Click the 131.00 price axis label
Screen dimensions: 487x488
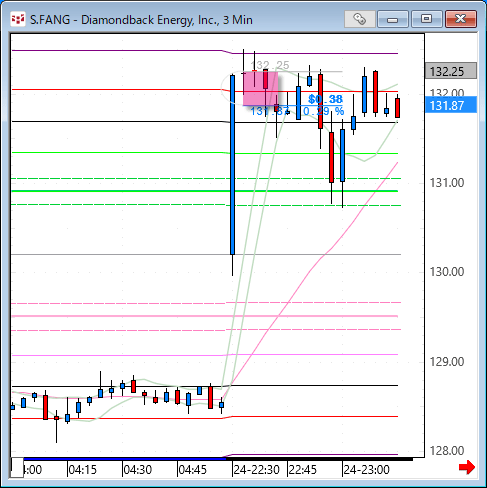pyautogui.click(x=447, y=183)
